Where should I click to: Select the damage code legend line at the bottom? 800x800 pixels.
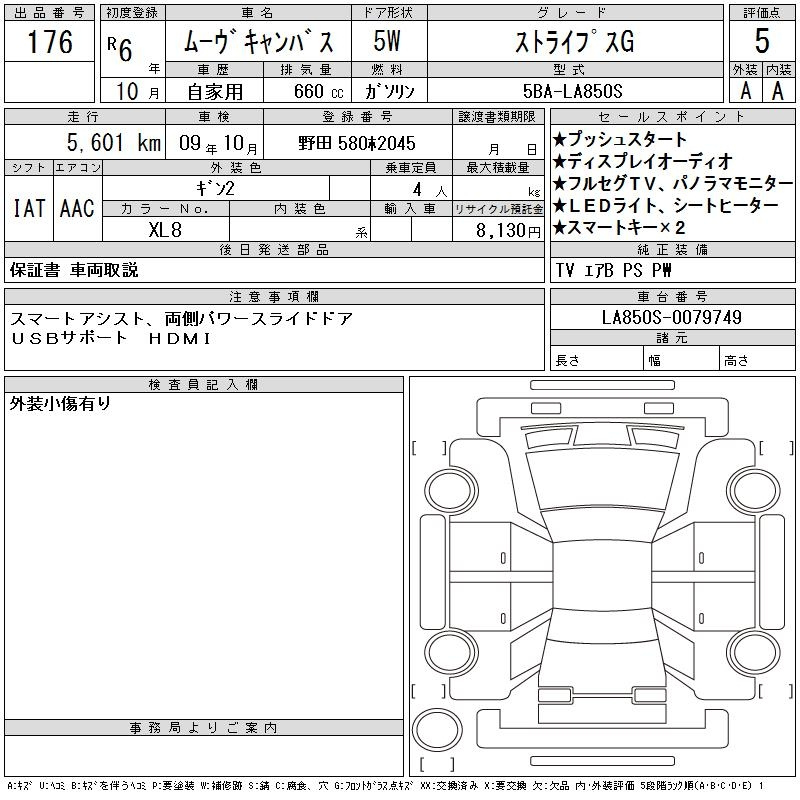pos(385,786)
